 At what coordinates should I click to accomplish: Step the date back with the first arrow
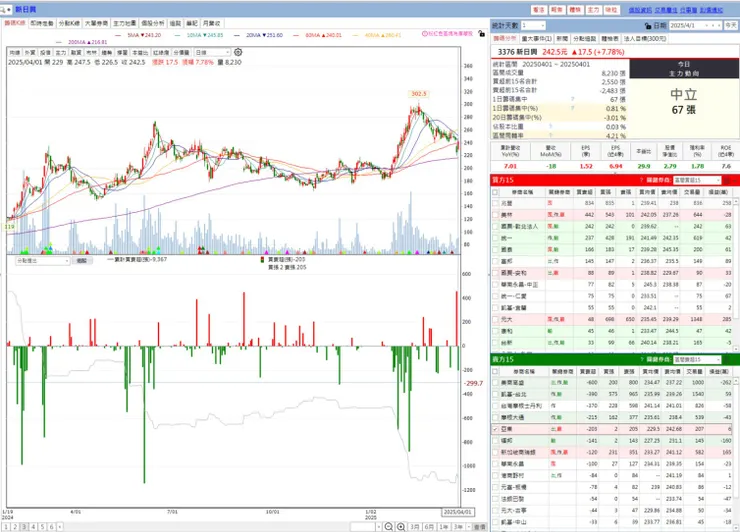(x=706, y=25)
